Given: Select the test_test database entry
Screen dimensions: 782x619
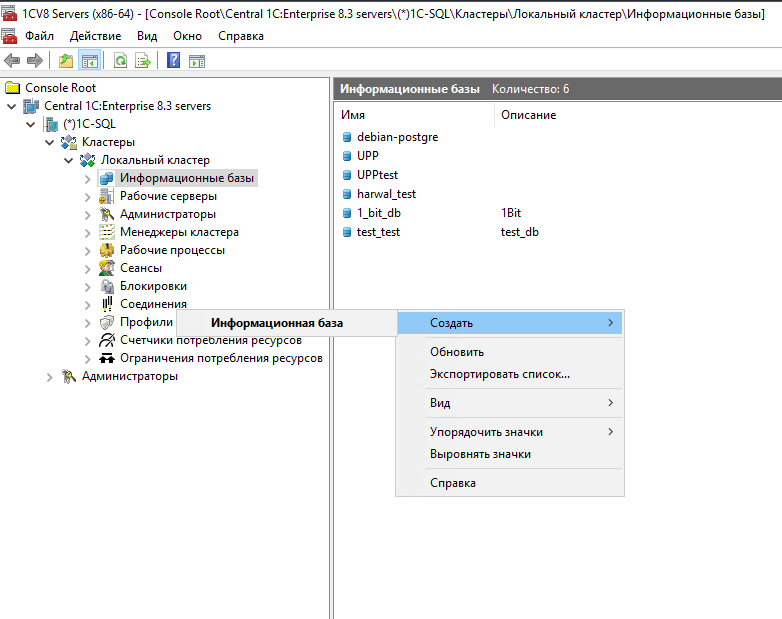Looking at the screenshot, I should [379, 232].
